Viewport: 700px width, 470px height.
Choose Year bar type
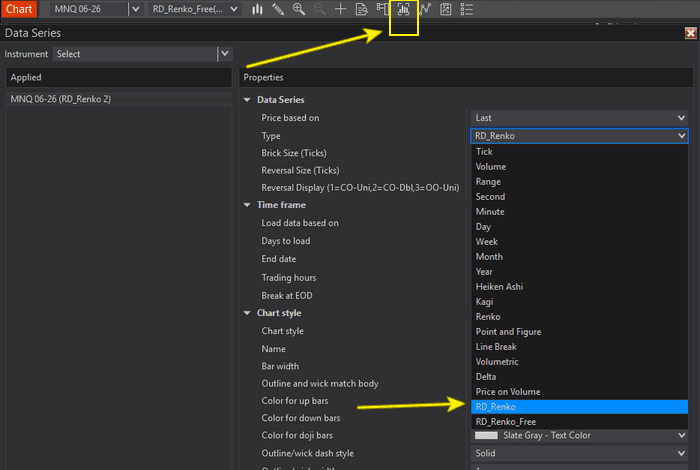[x=579, y=272]
